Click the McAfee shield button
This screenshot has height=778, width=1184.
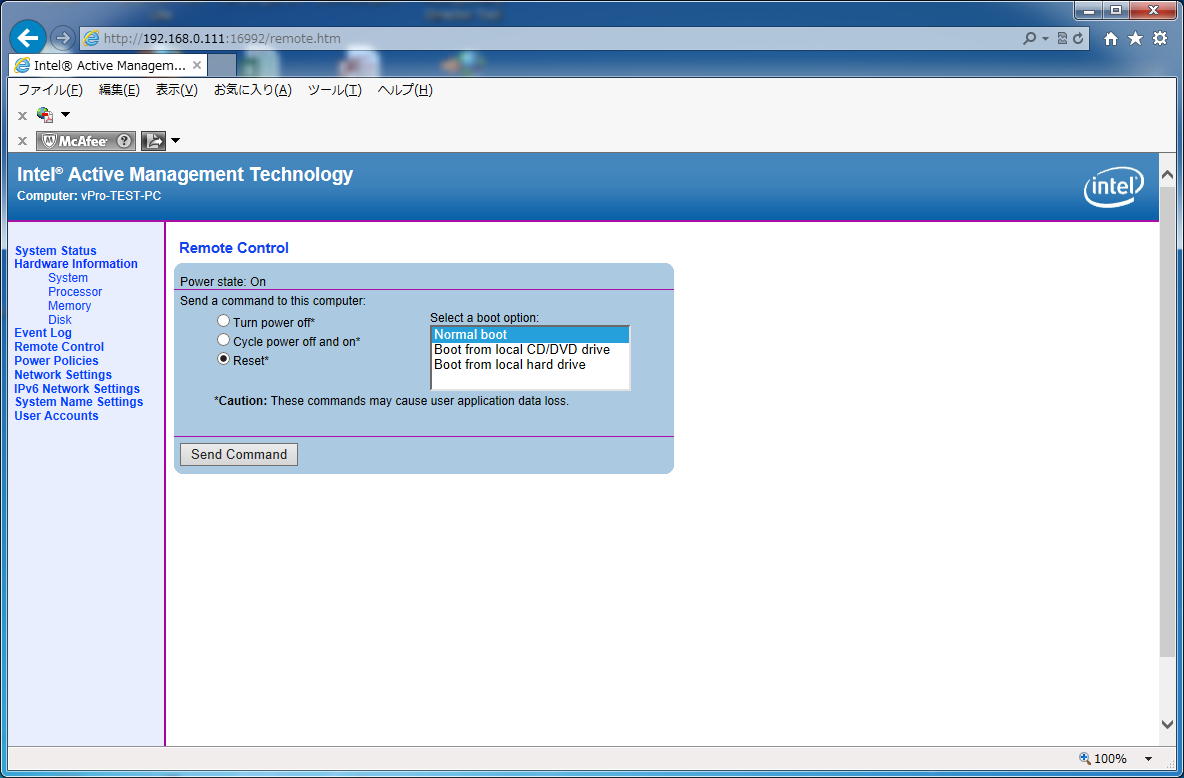pyautogui.click(x=76, y=141)
